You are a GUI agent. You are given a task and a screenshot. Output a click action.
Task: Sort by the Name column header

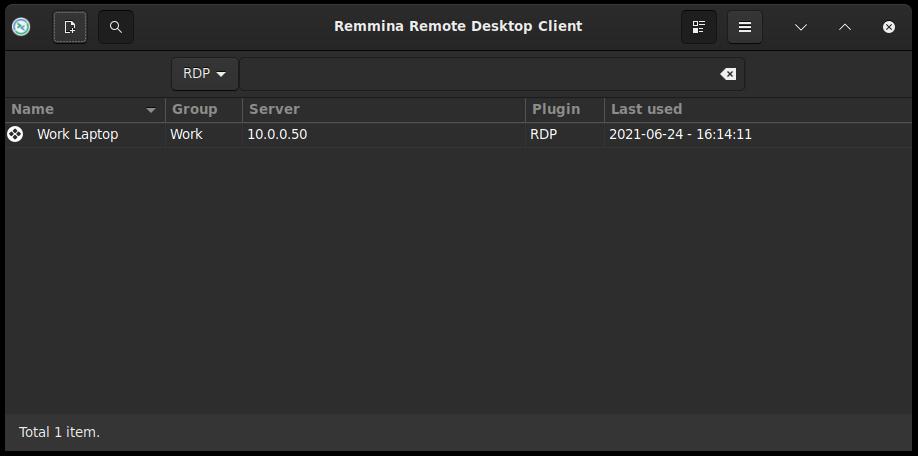[85, 109]
